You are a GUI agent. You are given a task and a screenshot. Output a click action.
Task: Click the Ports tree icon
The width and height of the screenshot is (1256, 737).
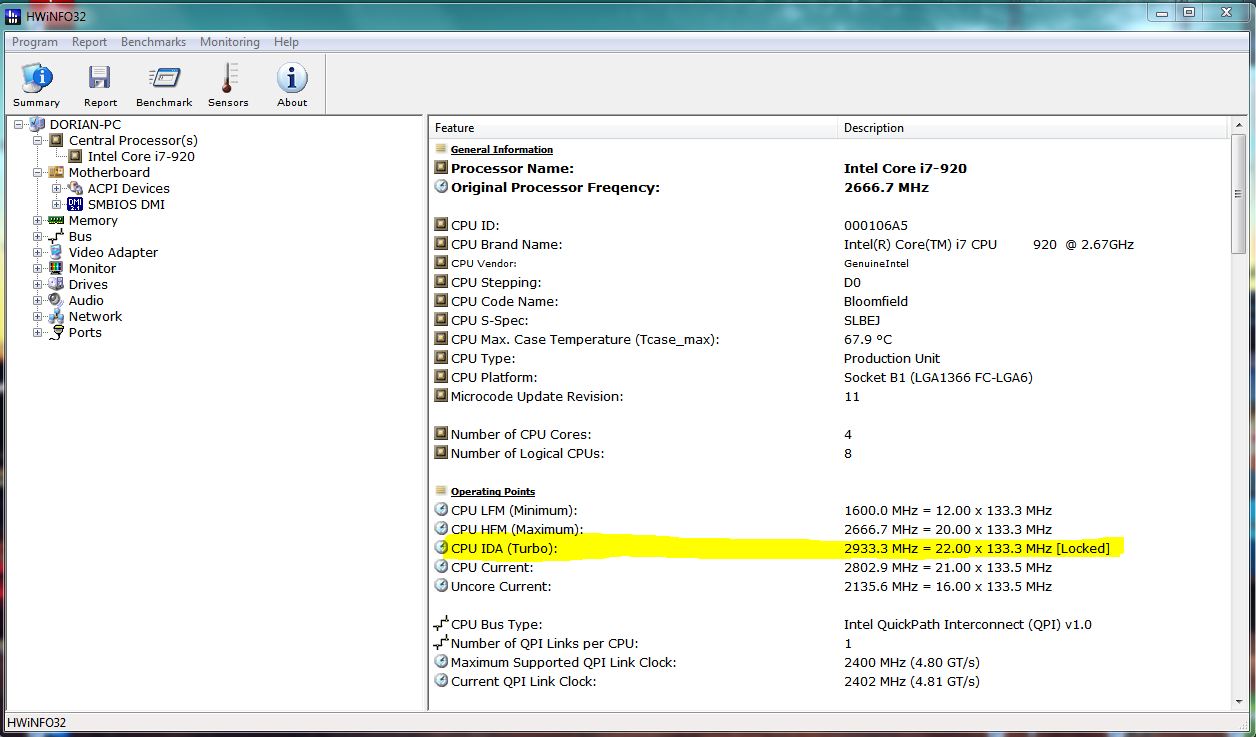[x=56, y=332]
